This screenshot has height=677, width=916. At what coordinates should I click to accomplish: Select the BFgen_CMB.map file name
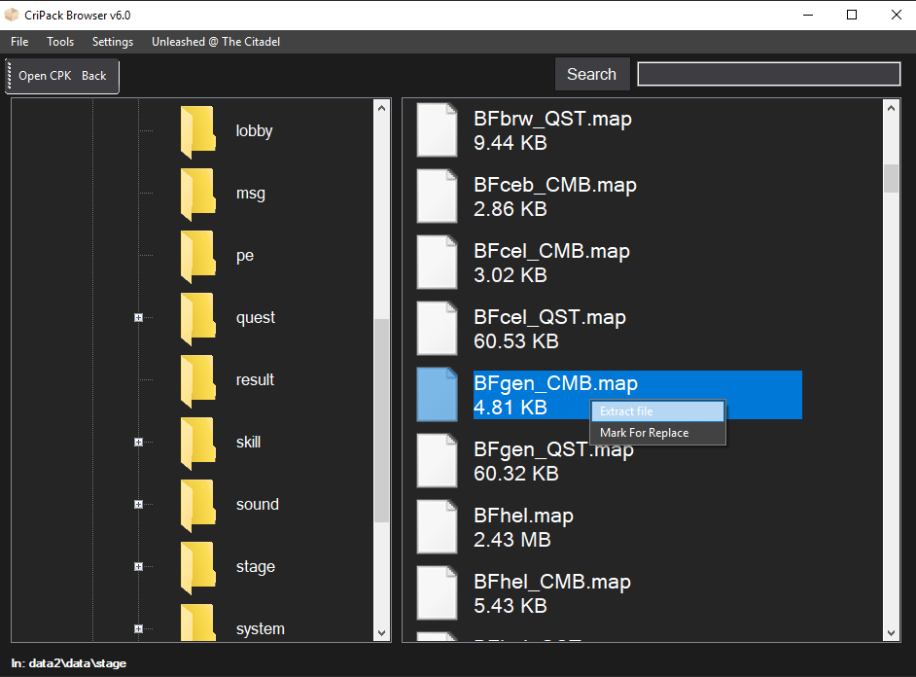(x=556, y=383)
